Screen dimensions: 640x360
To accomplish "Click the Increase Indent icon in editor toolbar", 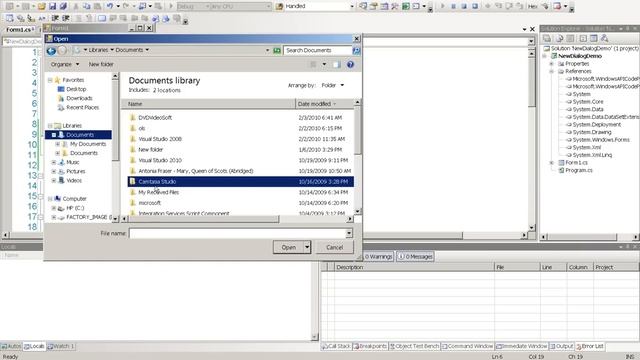I will point(65,18).
